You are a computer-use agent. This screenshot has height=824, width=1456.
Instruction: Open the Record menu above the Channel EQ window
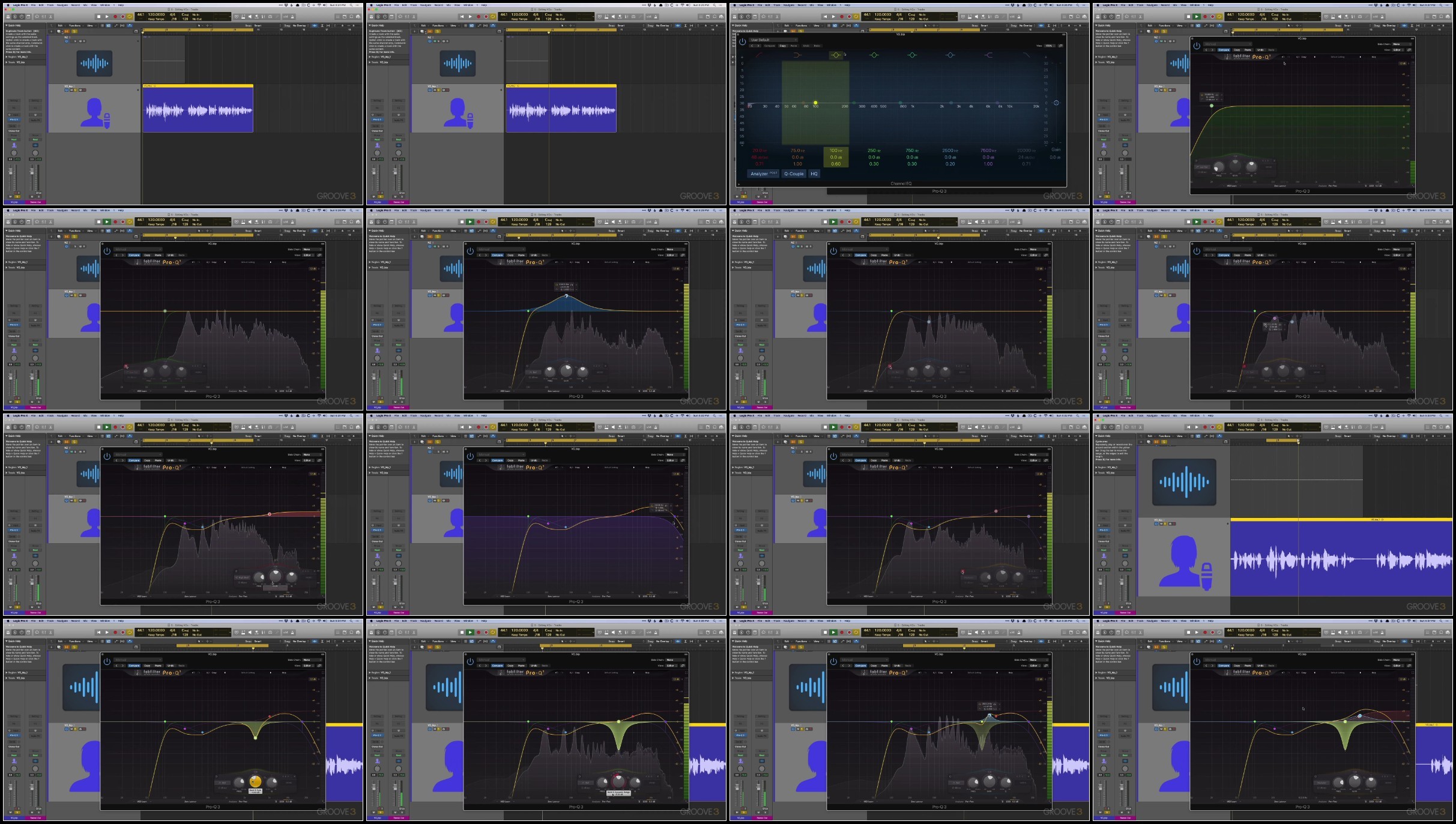tap(802, 5)
